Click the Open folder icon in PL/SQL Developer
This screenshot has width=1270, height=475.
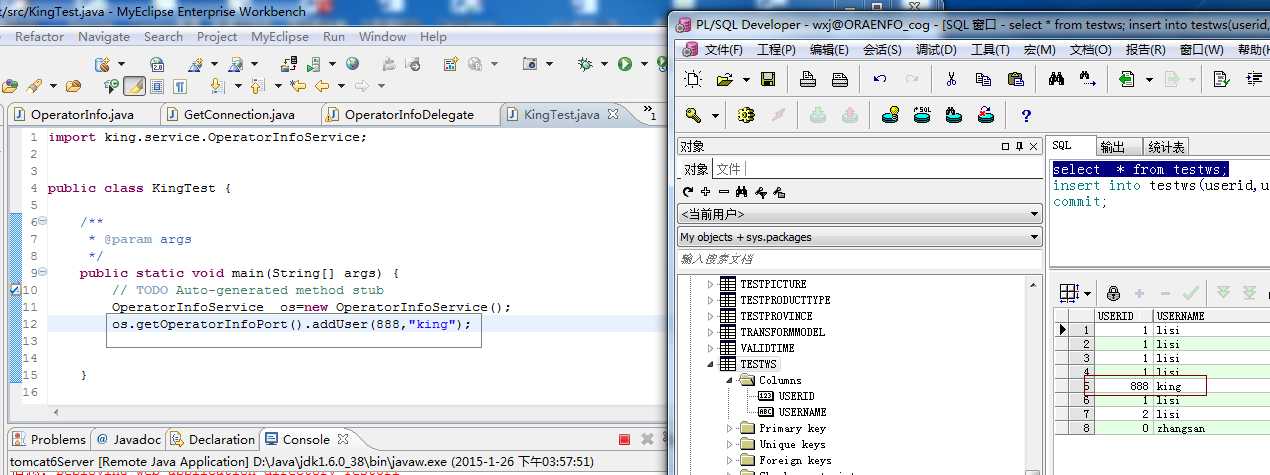[x=725, y=80]
